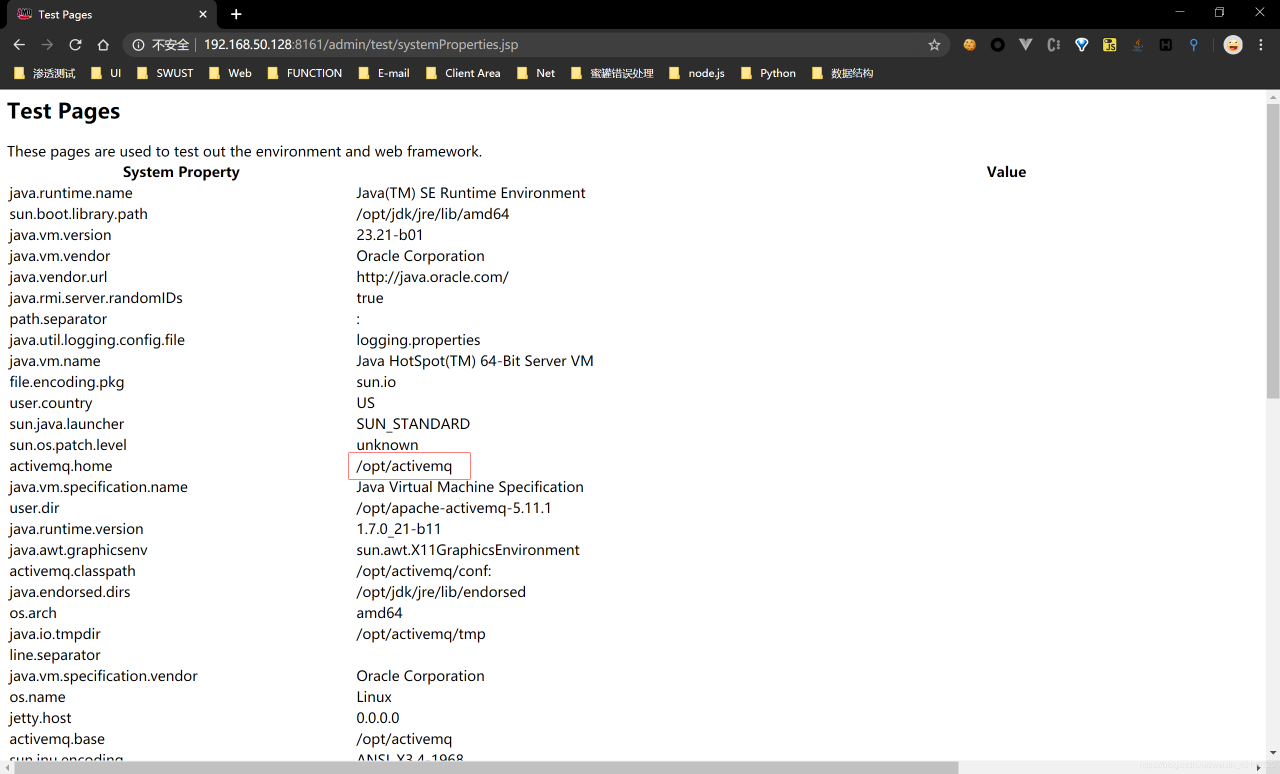Click the vertical scrollbar up arrow

coord(1272,97)
